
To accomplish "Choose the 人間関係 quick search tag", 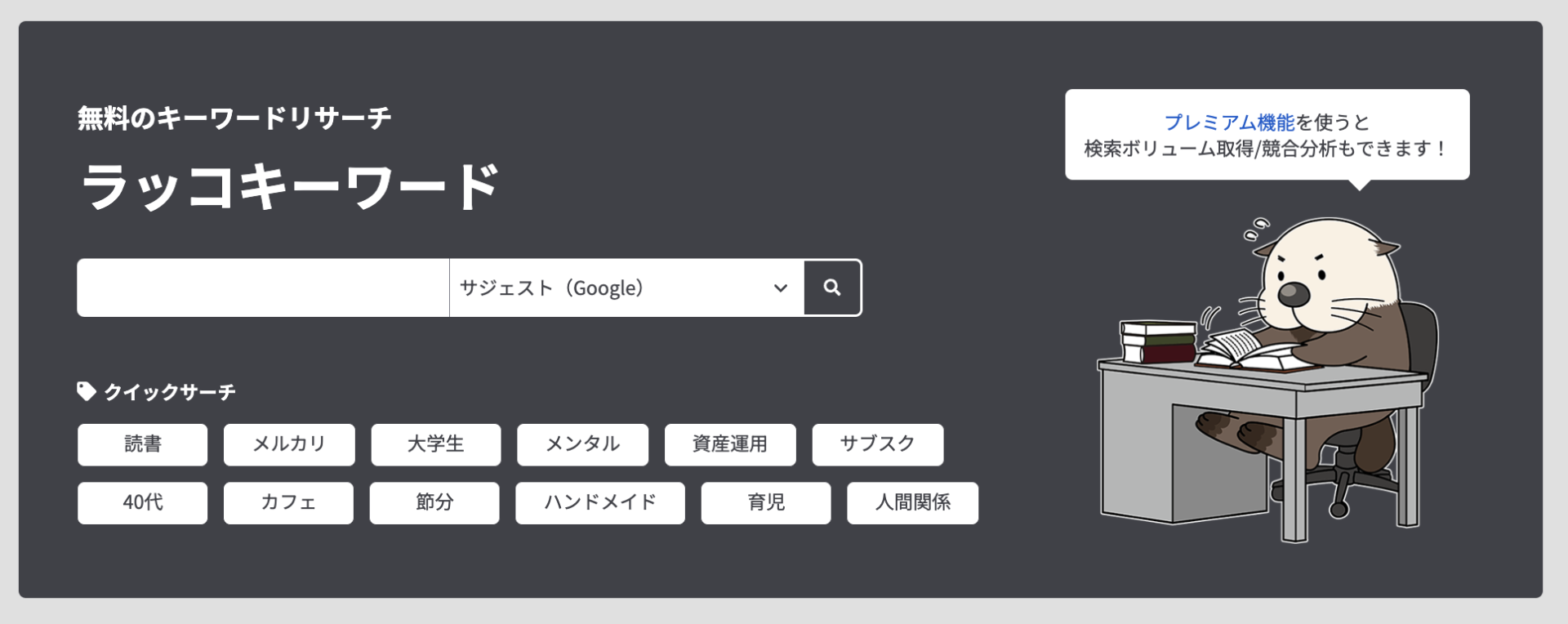I will 913,502.
